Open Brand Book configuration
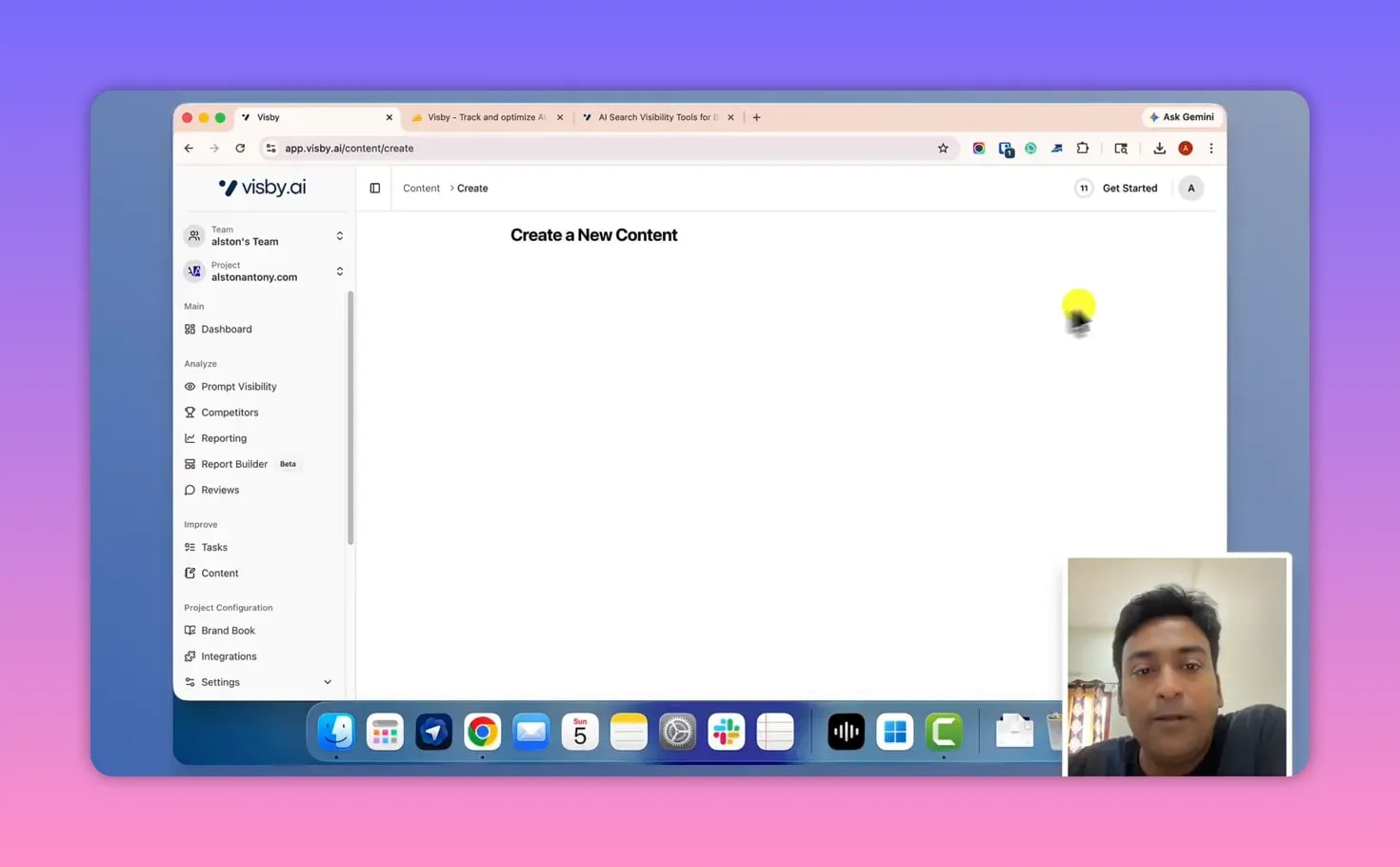Image resolution: width=1400 pixels, height=867 pixels. tap(228, 631)
